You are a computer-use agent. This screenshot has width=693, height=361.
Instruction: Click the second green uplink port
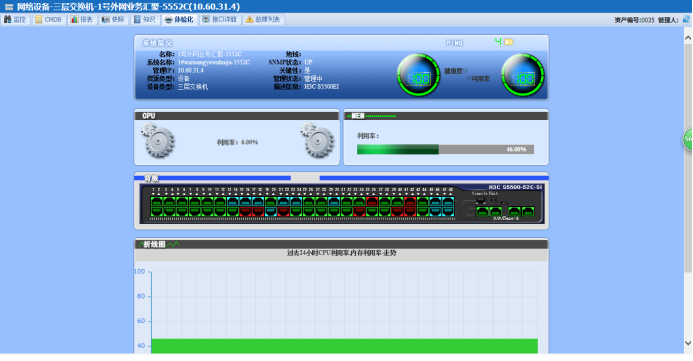click(495, 211)
